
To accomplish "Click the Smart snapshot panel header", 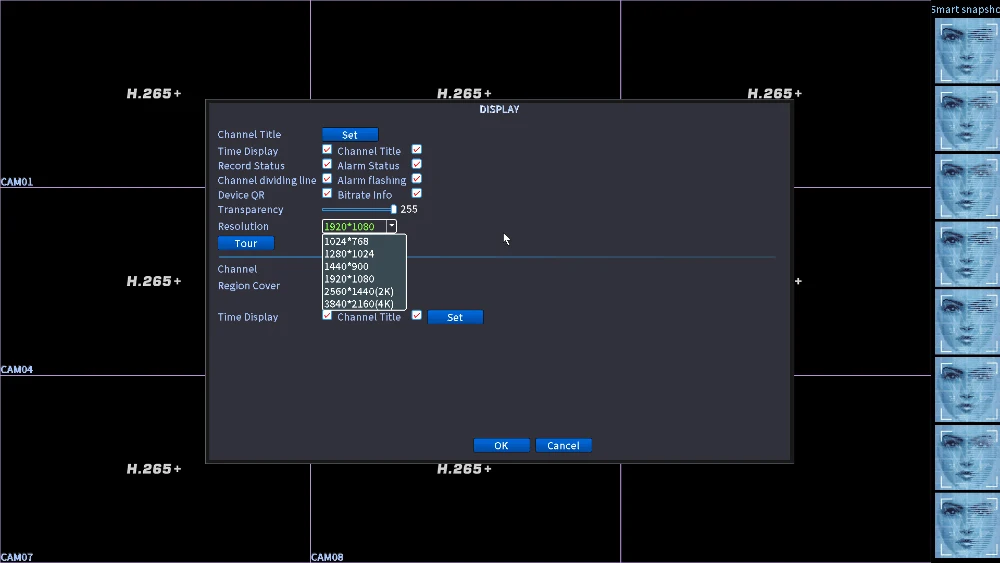I will pyautogui.click(x=966, y=9).
